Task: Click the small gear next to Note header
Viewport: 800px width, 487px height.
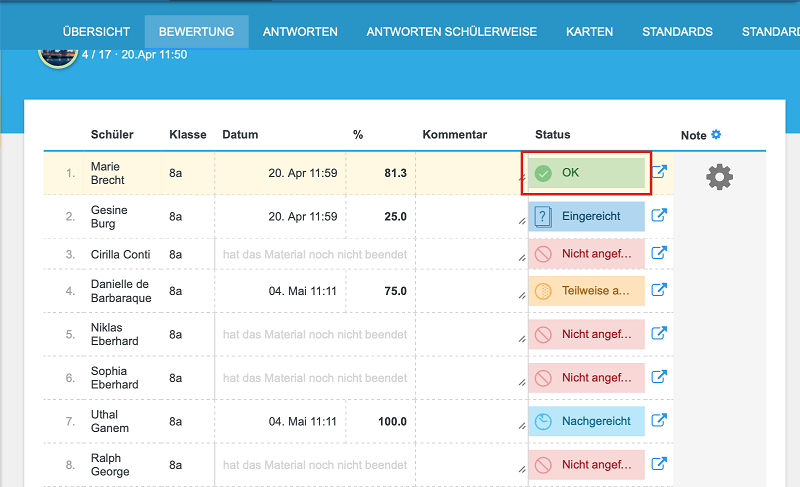Action: point(716,135)
